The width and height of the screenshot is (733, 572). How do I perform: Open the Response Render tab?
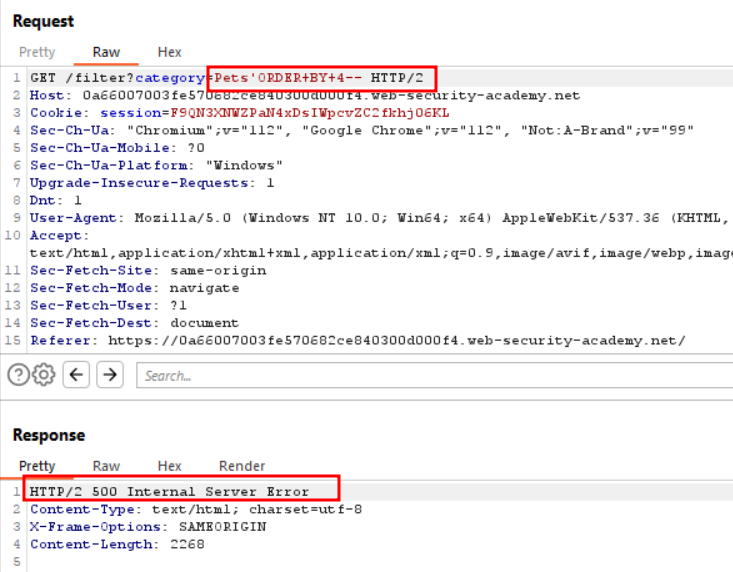(242, 466)
